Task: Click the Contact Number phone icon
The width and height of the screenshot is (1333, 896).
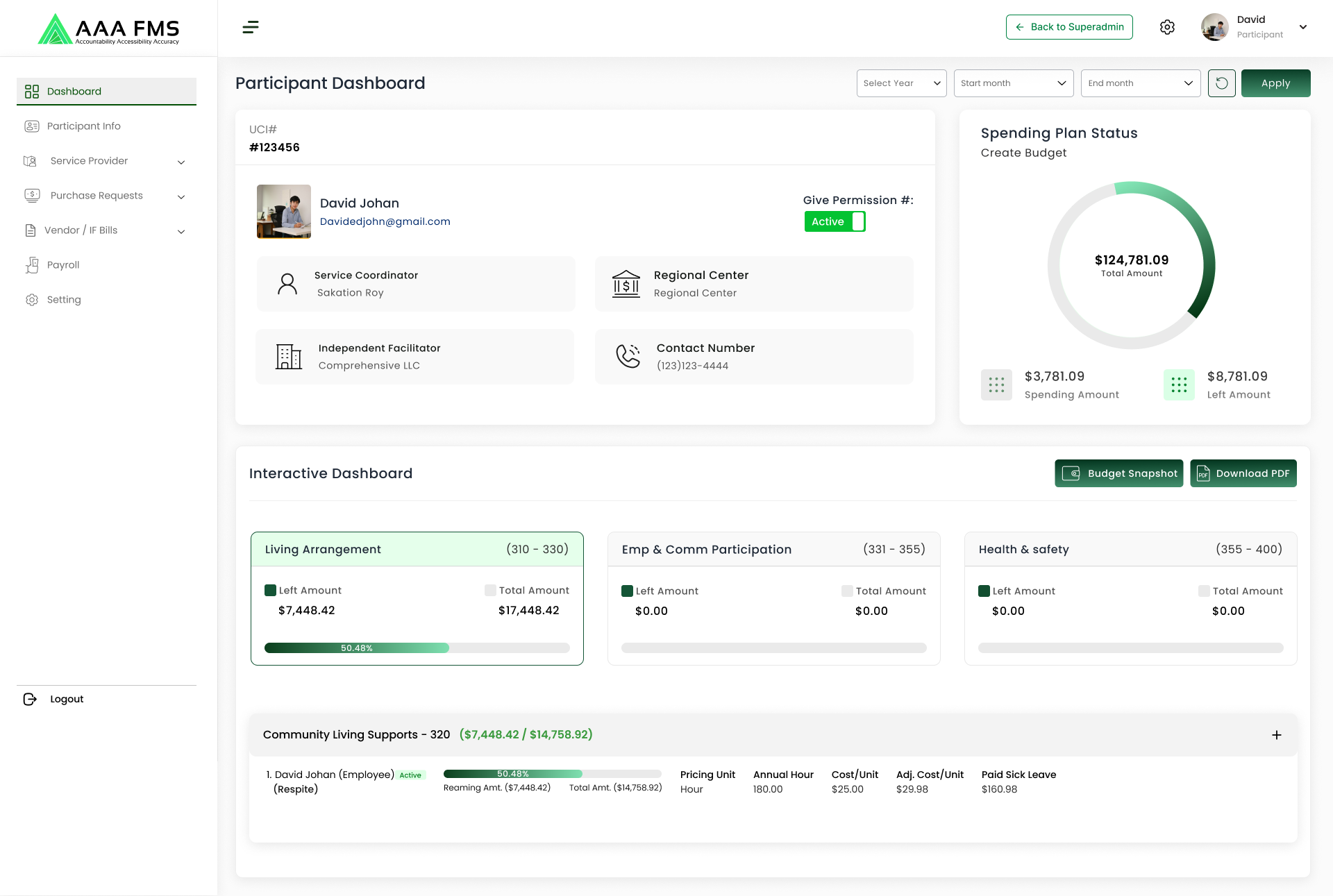Action: coord(628,356)
